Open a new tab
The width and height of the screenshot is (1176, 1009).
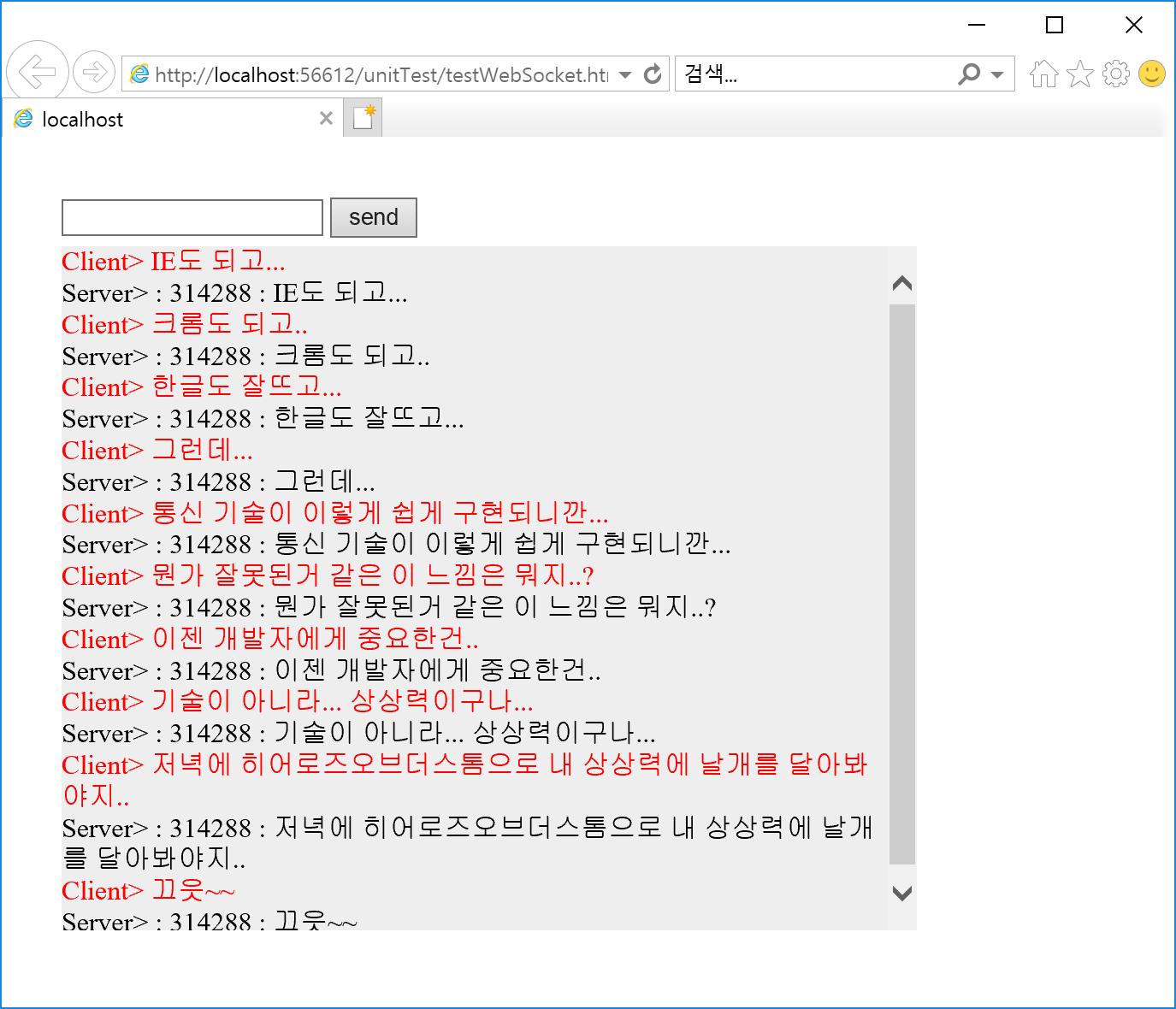click(x=363, y=118)
